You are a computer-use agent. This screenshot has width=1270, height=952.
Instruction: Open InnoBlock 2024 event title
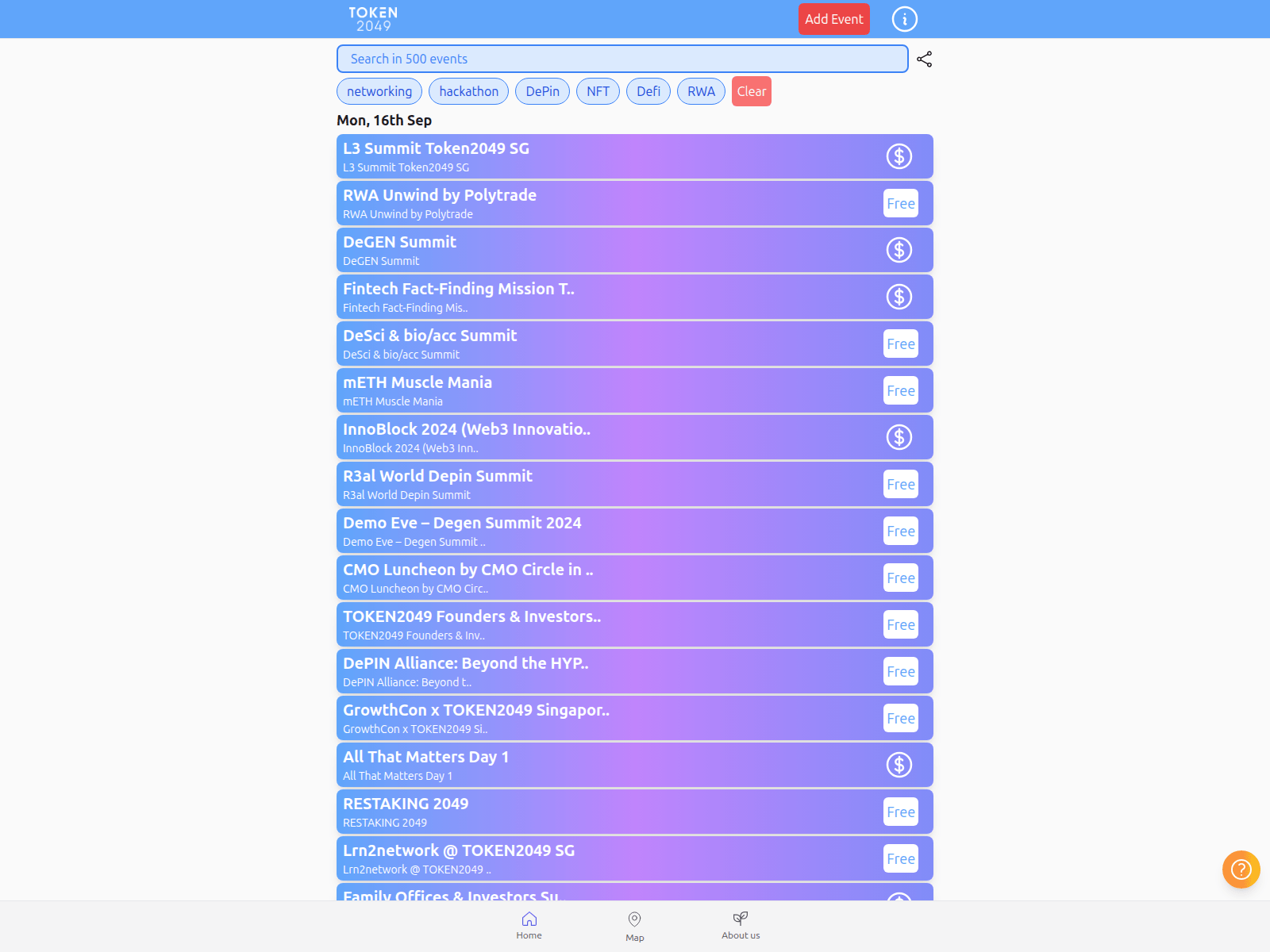point(467,429)
